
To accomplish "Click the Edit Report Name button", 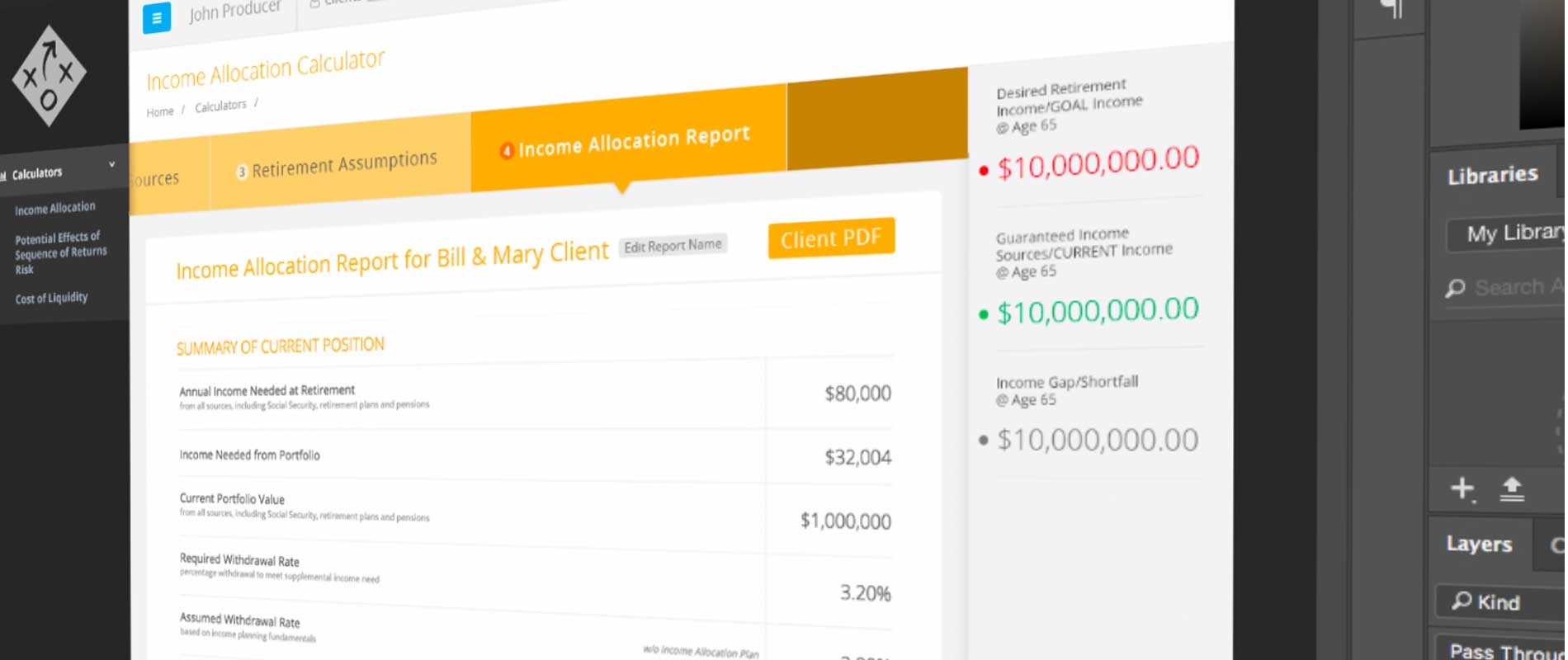I will pos(673,246).
